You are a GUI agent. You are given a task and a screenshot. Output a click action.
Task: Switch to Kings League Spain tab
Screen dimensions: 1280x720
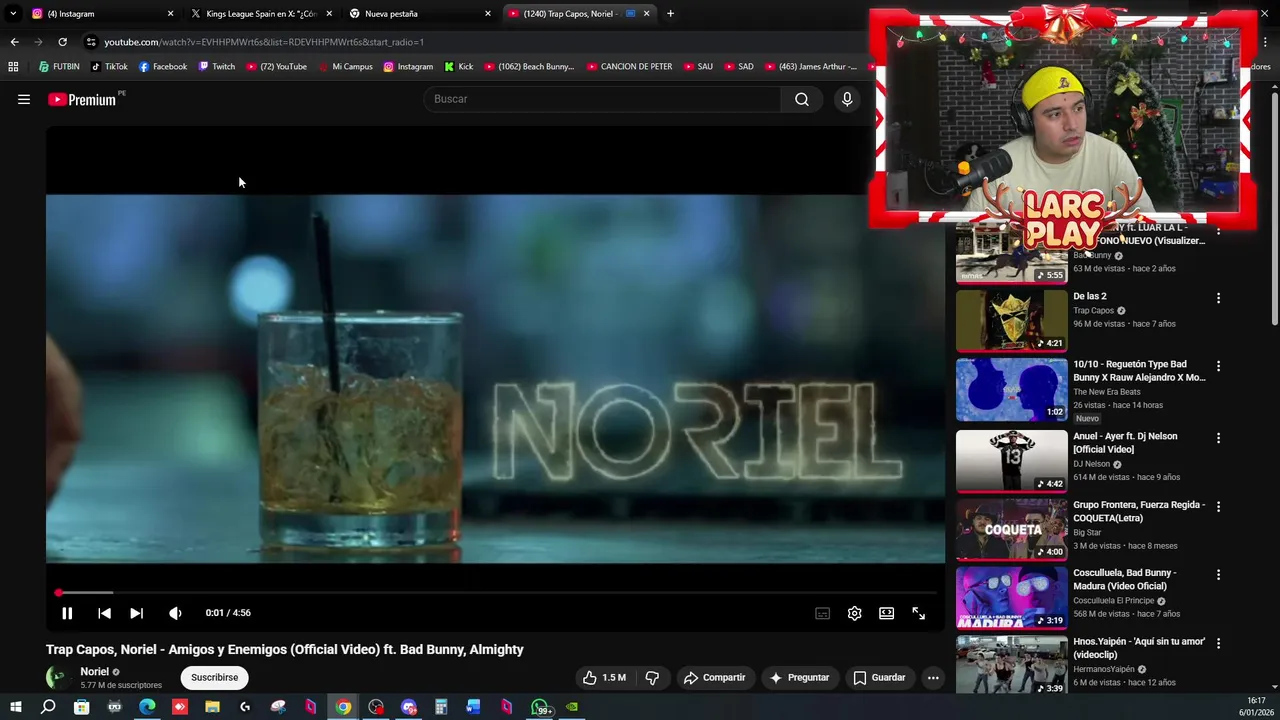point(262,14)
